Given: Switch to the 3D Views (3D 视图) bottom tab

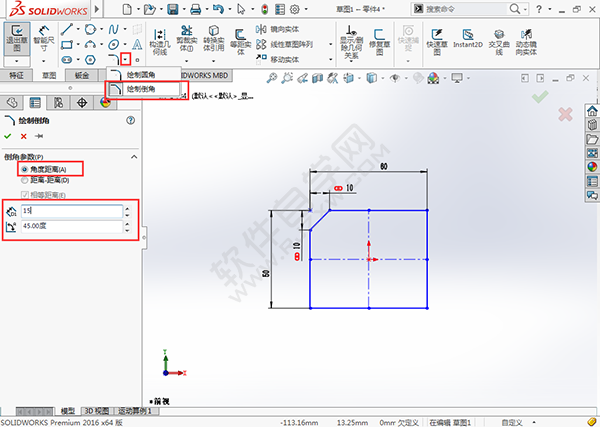Looking at the screenshot, I should click(96, 411).
